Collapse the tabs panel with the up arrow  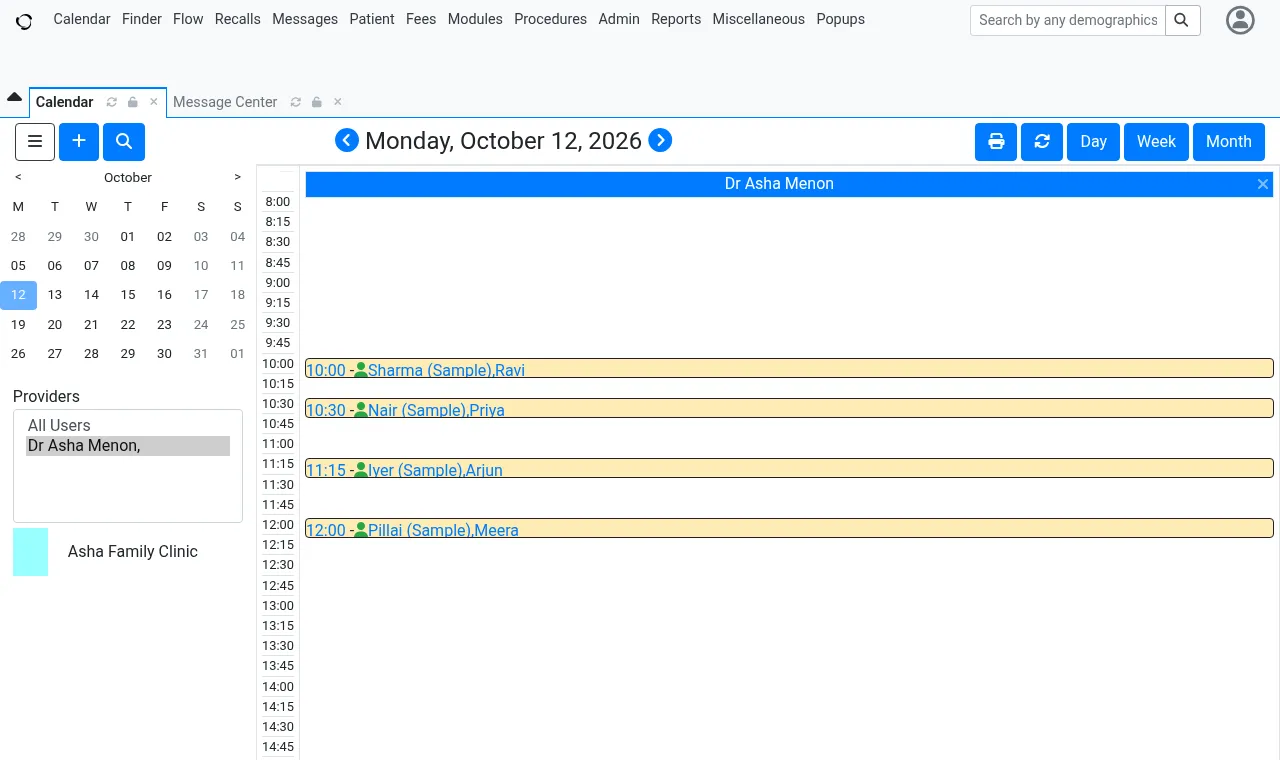14,97
